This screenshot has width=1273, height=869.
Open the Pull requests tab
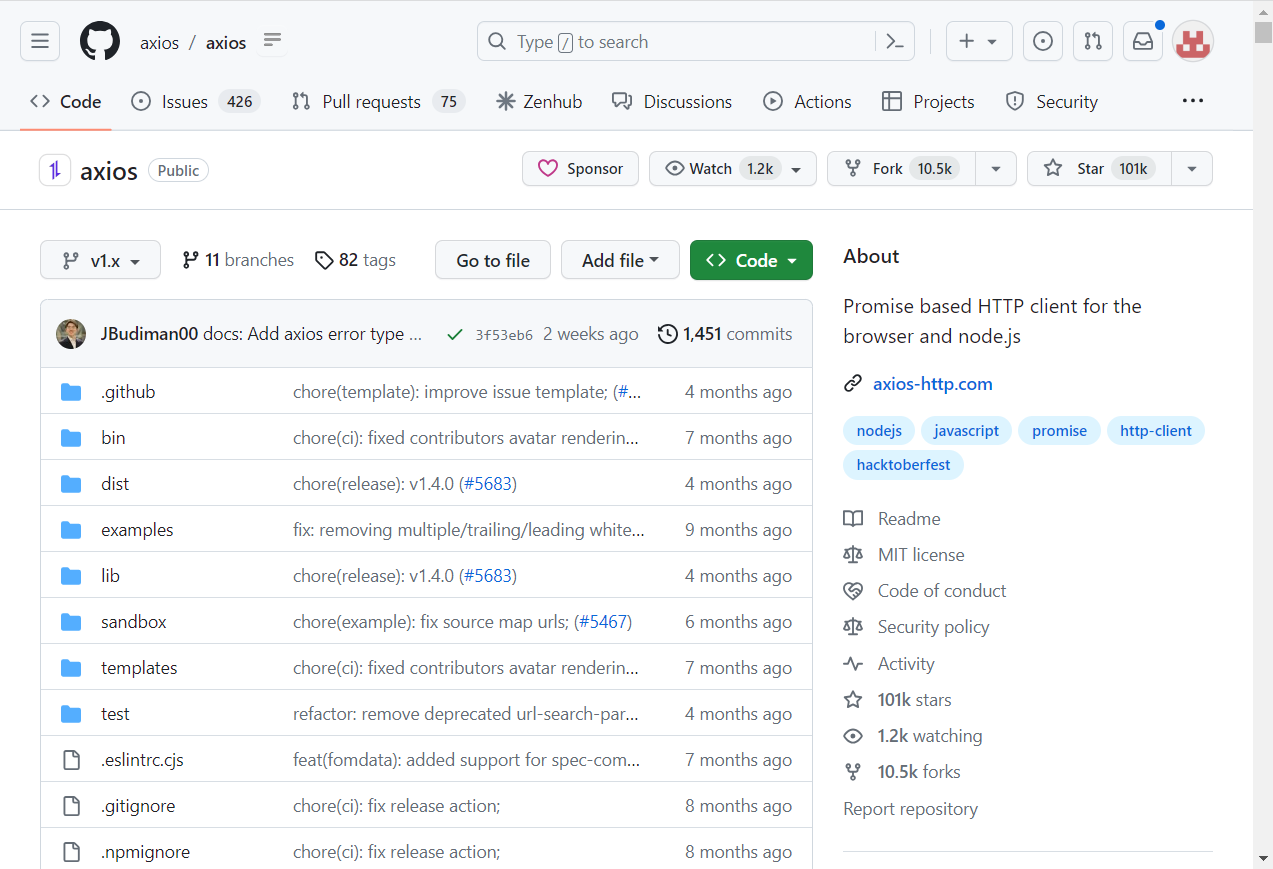tap(378, 101)
